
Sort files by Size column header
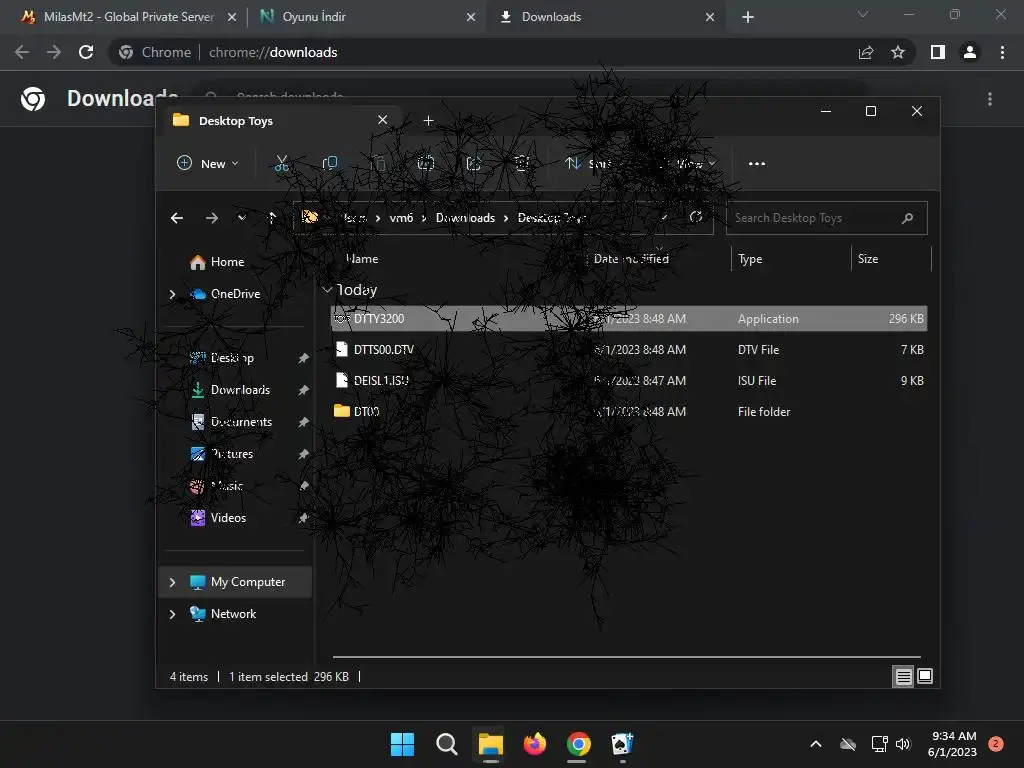pyautogui.click(x=868, y=259)
